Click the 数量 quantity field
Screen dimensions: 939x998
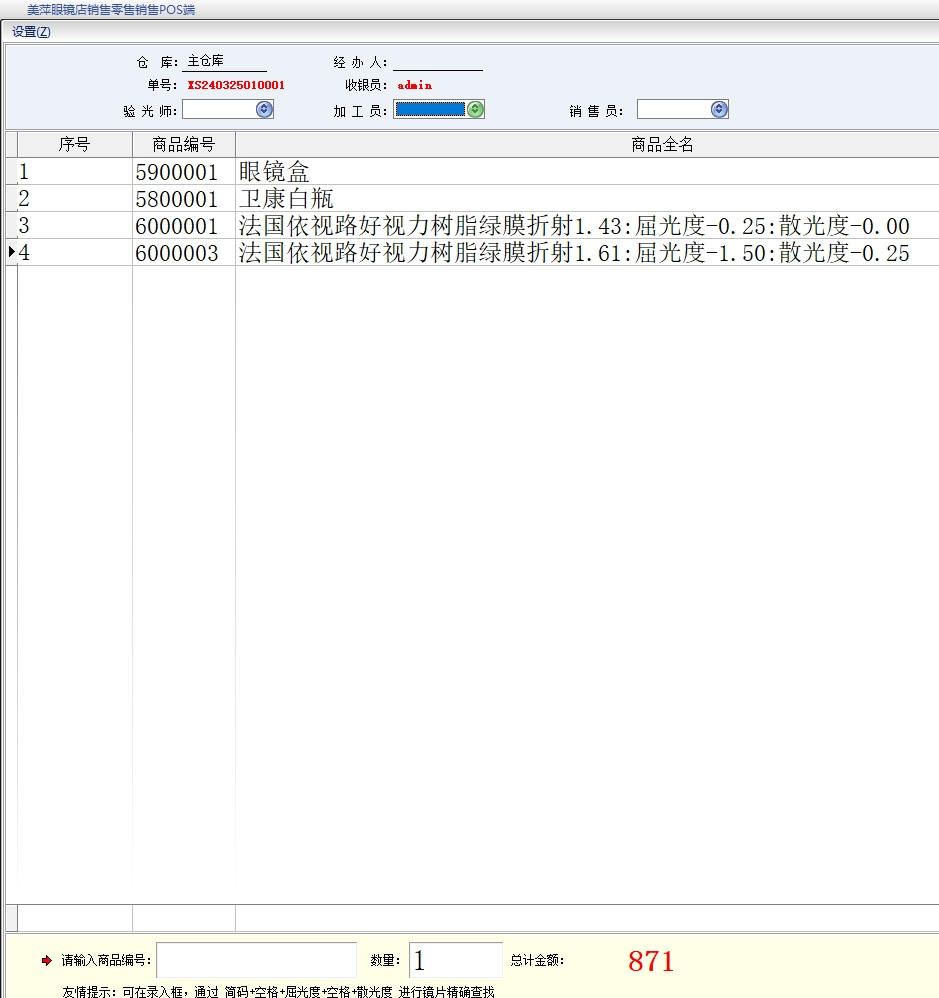455,961
